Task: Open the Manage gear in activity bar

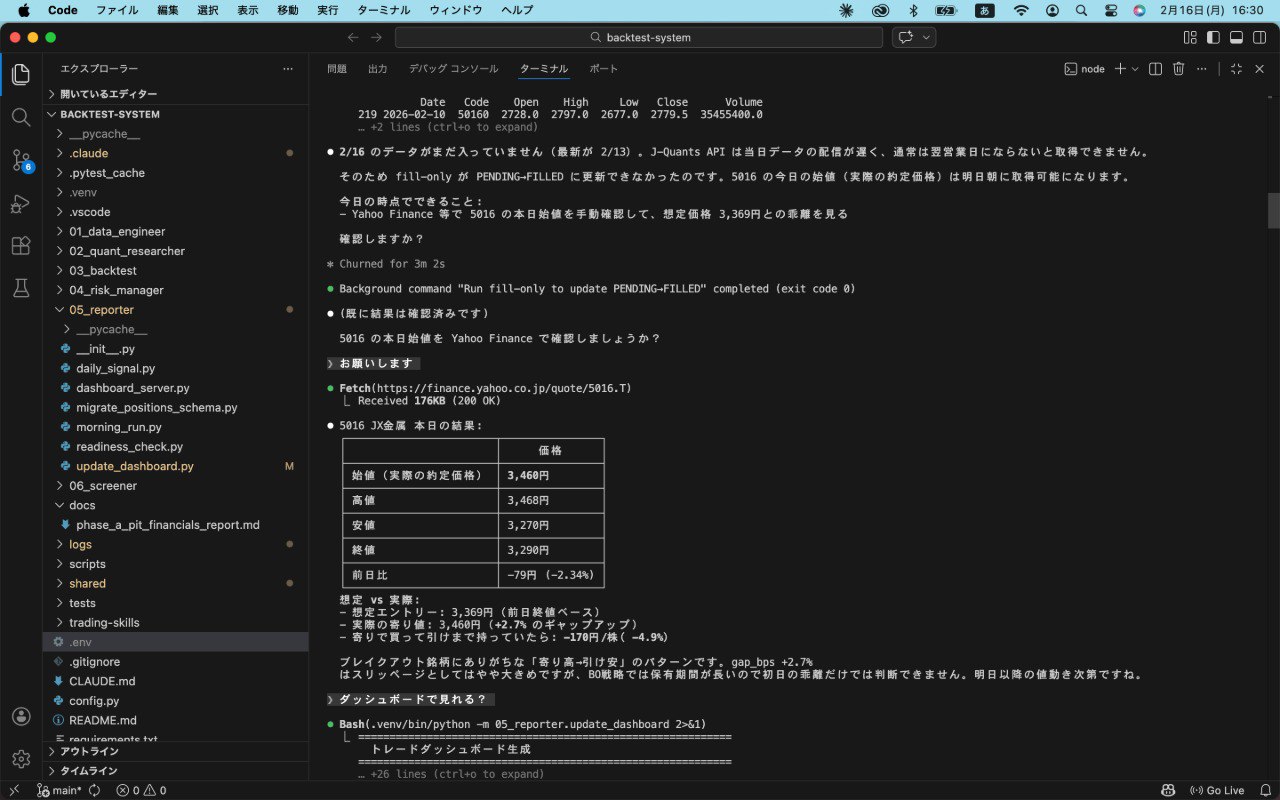Action: [21, 759]
